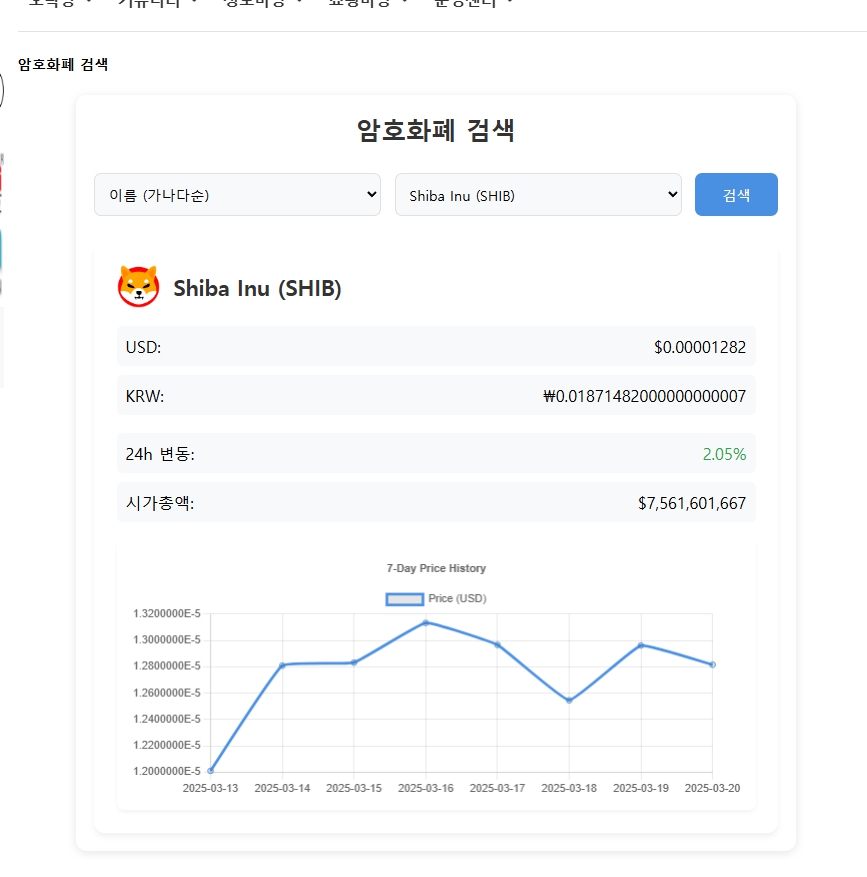Viewport: 867px width, 877px height.
Task: Expand the rightmost top navigation menu
Action: [x=474, y=3]
